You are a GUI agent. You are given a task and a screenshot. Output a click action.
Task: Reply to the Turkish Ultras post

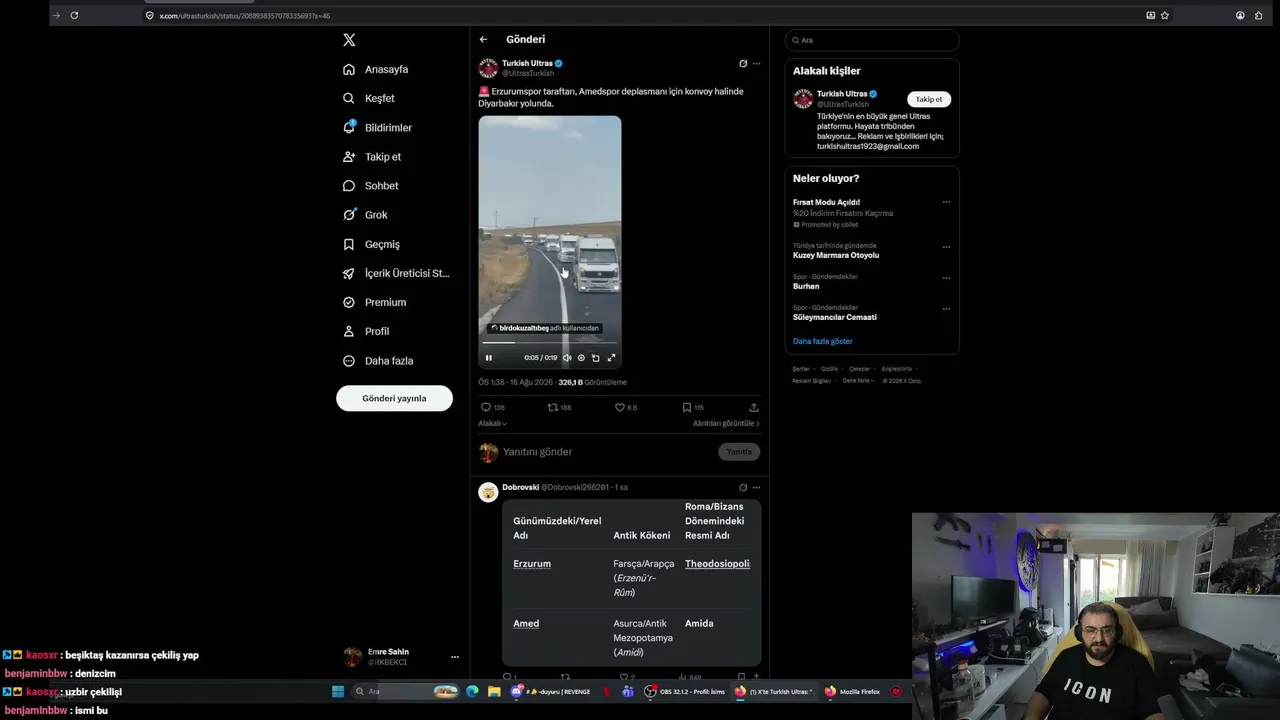click(x=492, y=408)
